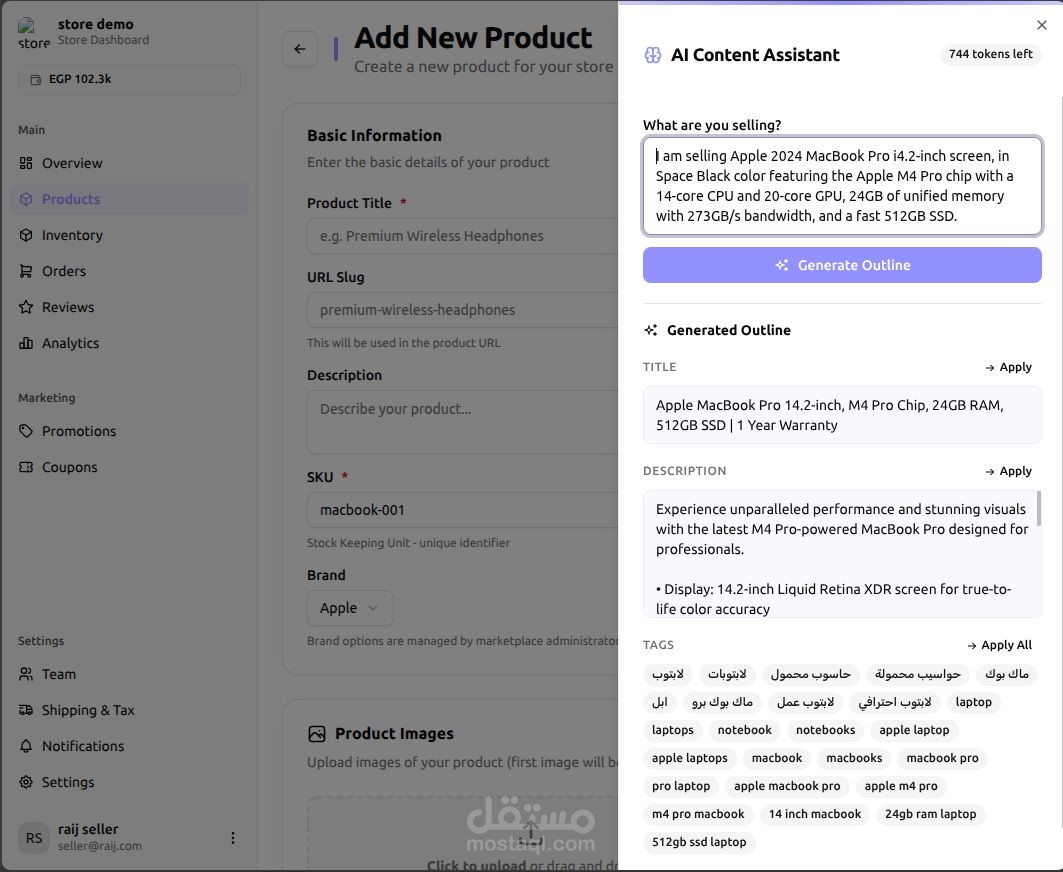Click the Settings gear icon
Screen dimensions: 1063x872
tap(26, 781)
